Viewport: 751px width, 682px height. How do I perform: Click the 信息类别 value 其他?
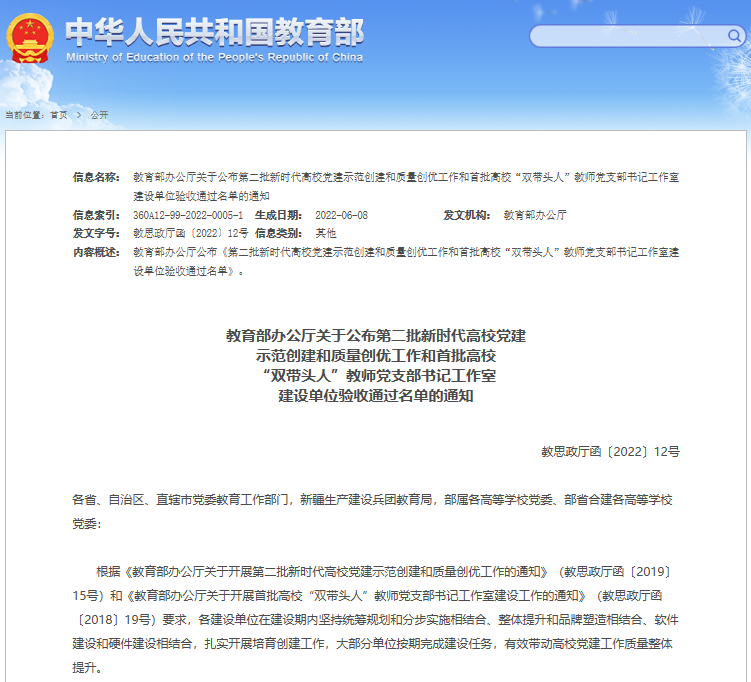(x=327, y=233)
